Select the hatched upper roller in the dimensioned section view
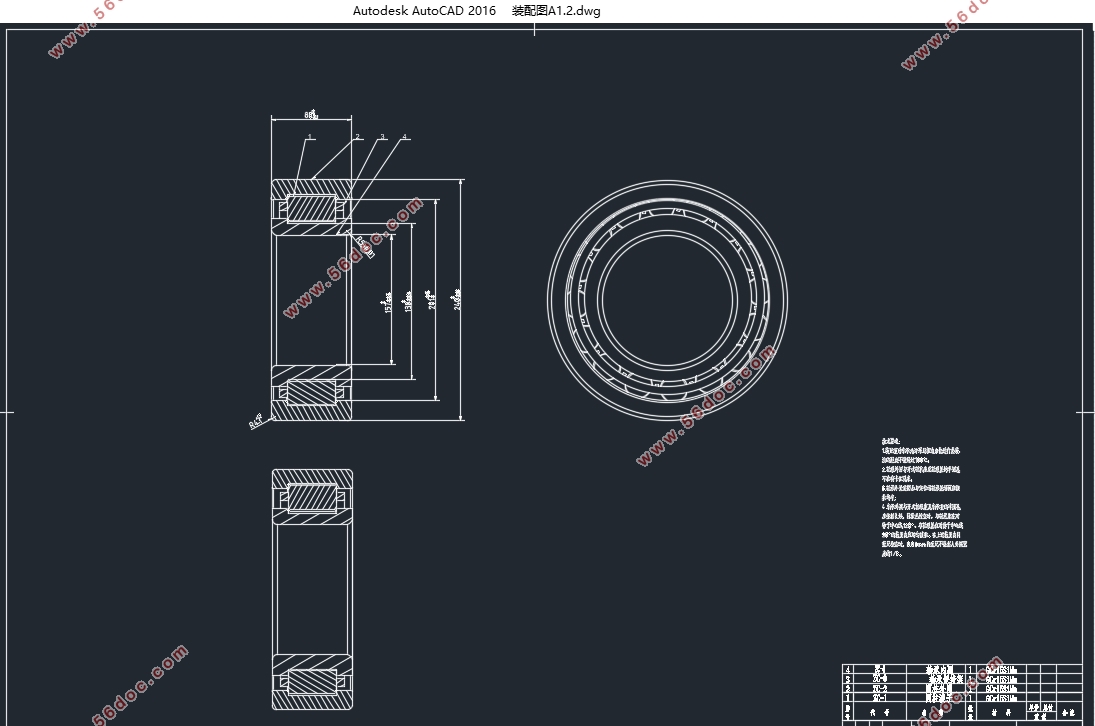The width and height of the screenshot is (1095, 726). point(312,210)
